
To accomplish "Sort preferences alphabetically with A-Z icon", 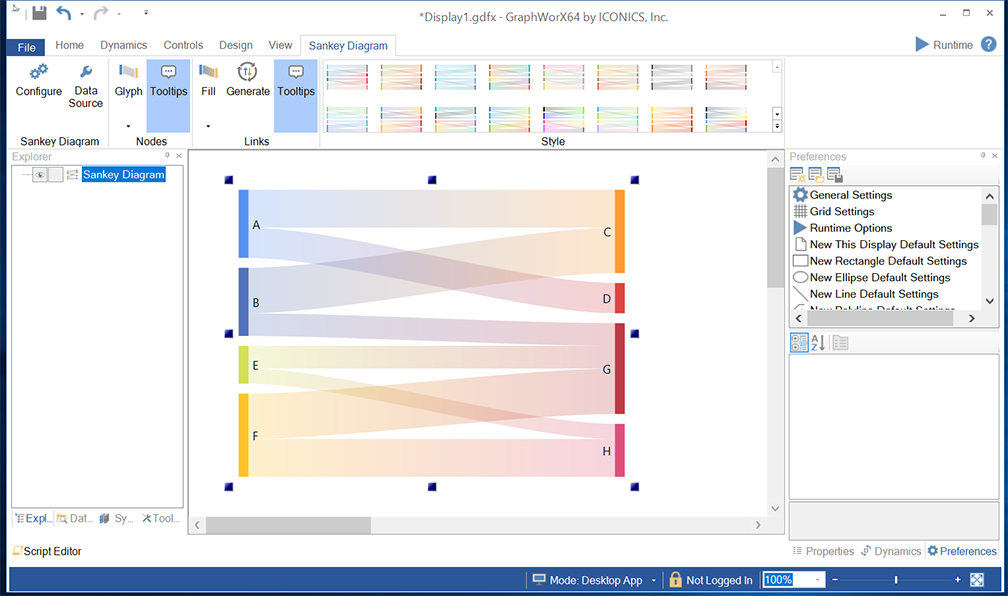I will (818, 343).
